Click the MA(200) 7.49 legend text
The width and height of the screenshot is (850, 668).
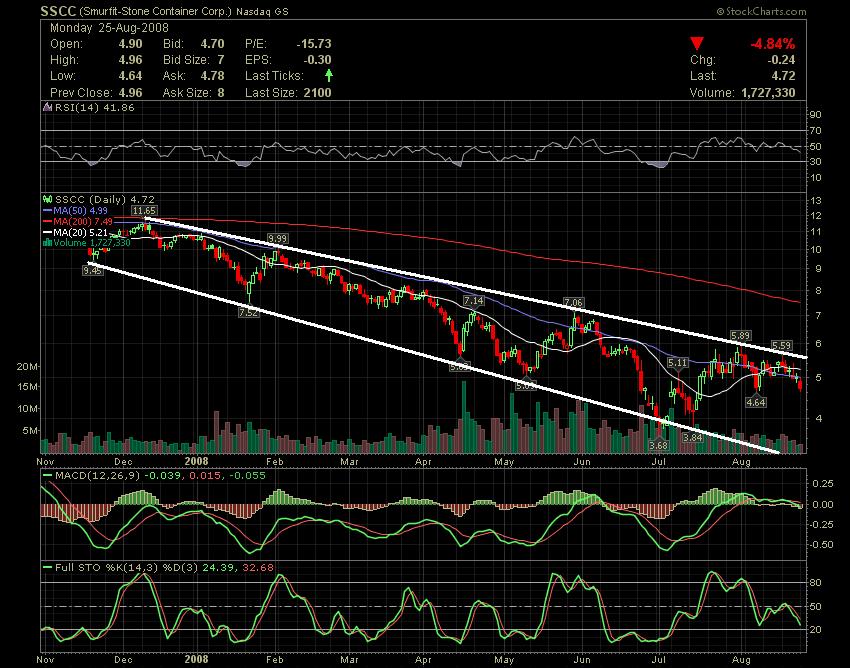pyautogui.click(x=83, y=221)
